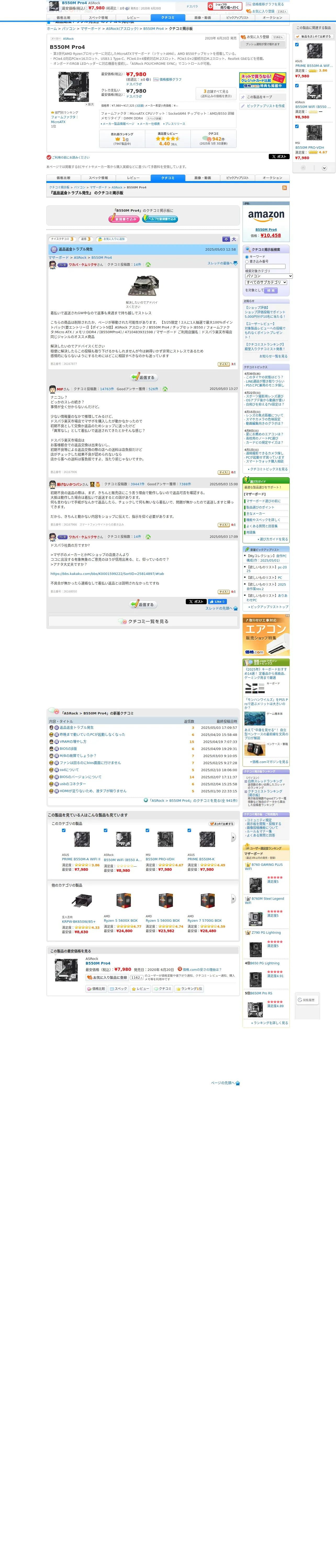Click the X ポスト button below the product summary

tap(279, 157)
